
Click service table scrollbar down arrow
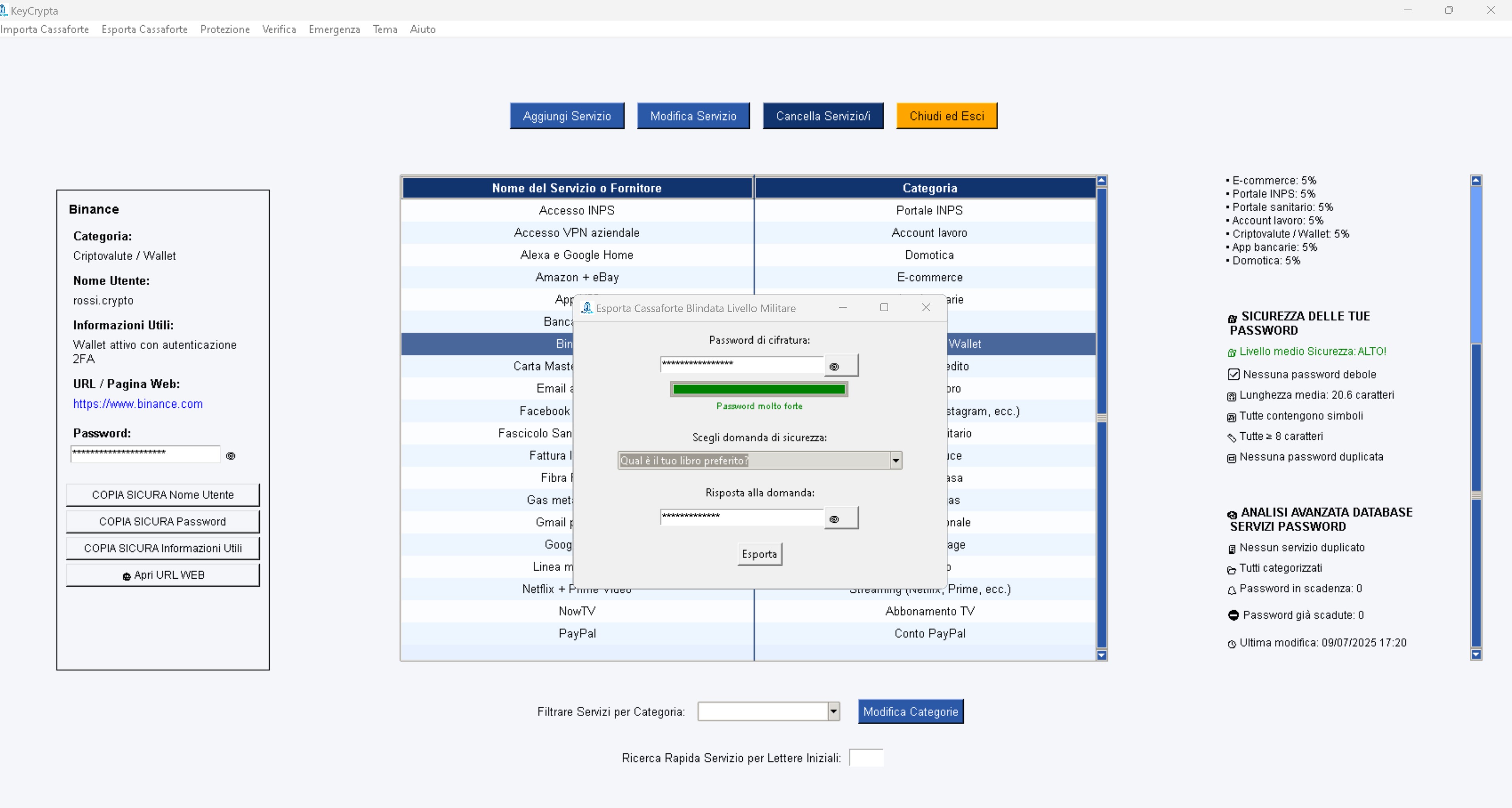(1102, 655)
